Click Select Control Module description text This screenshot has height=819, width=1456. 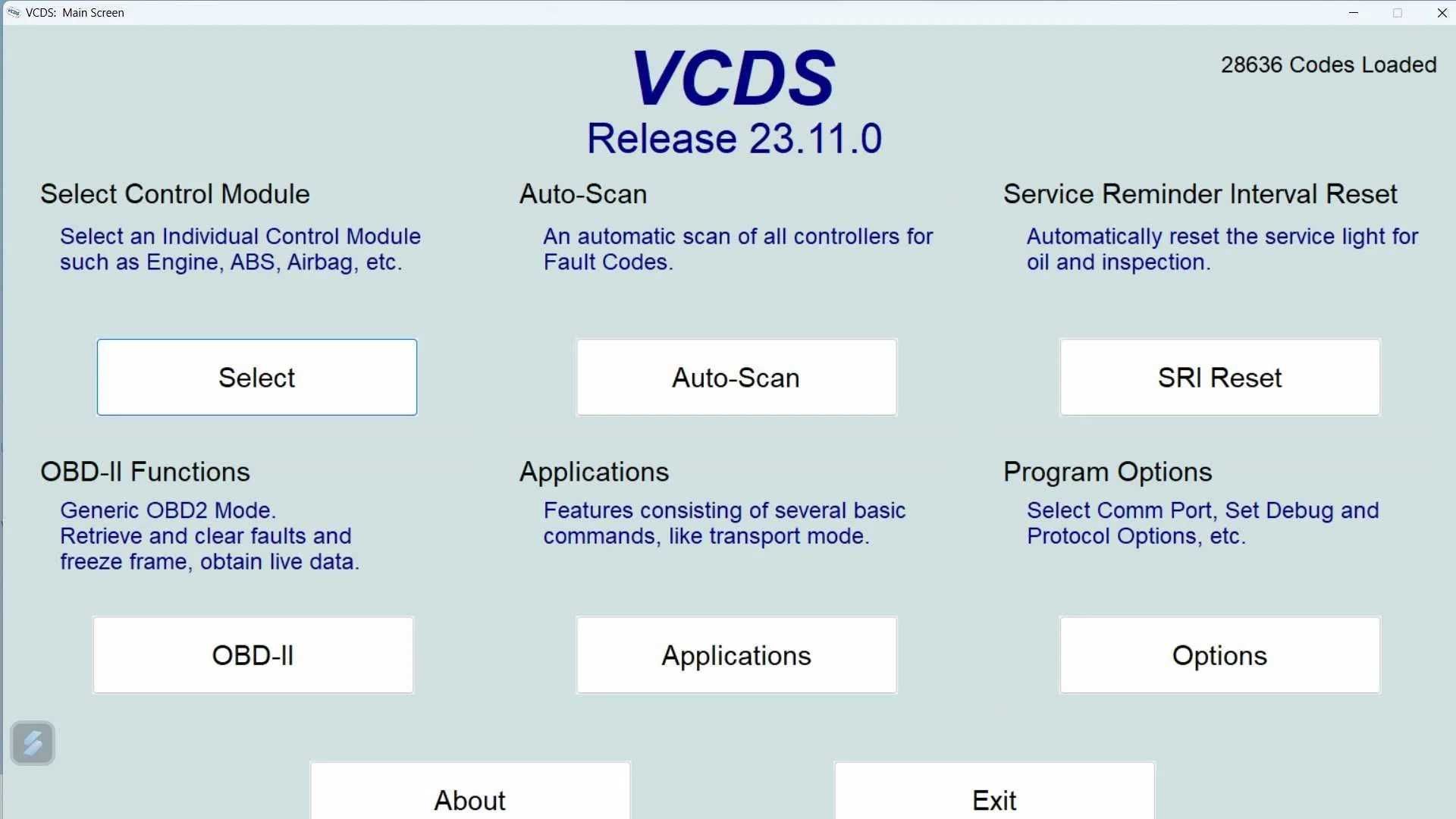pyautogui.click(x=239, y=249)
